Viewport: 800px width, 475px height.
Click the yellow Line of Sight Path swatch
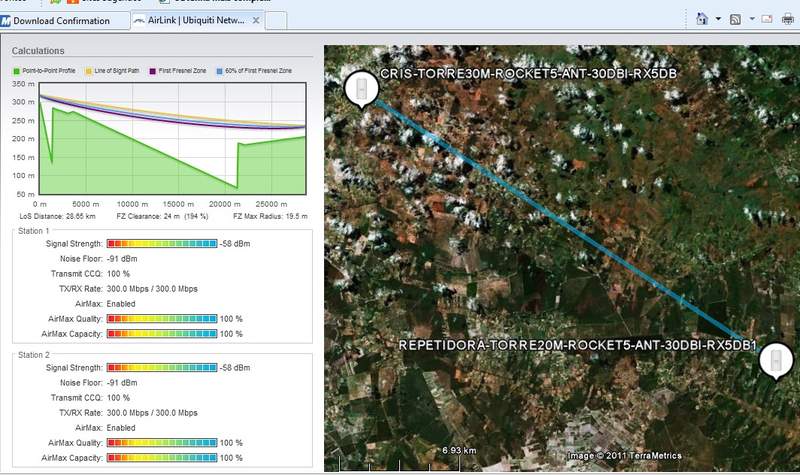pos(89,71)
